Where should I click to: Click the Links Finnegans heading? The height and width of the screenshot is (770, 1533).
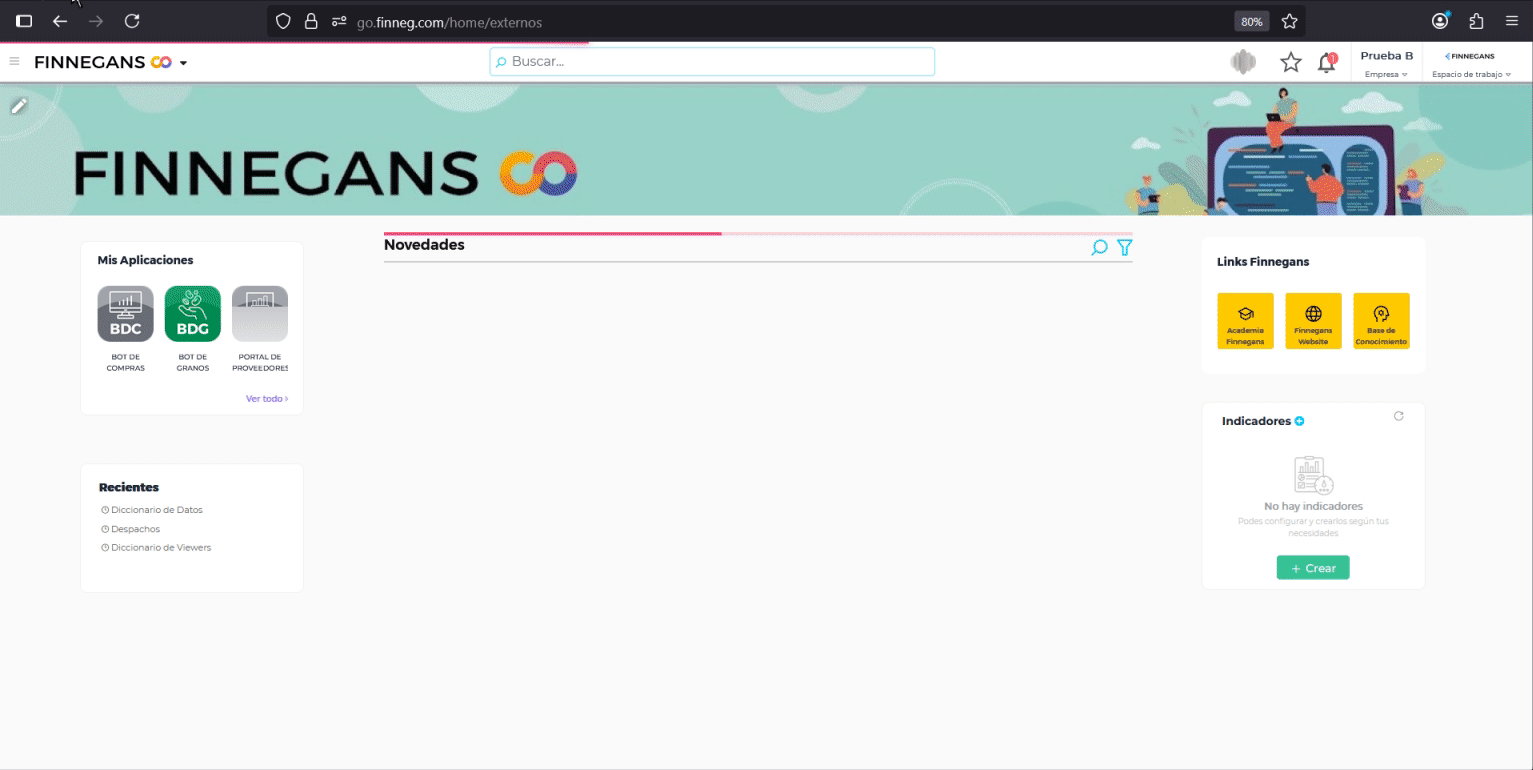coord(1263,262)
